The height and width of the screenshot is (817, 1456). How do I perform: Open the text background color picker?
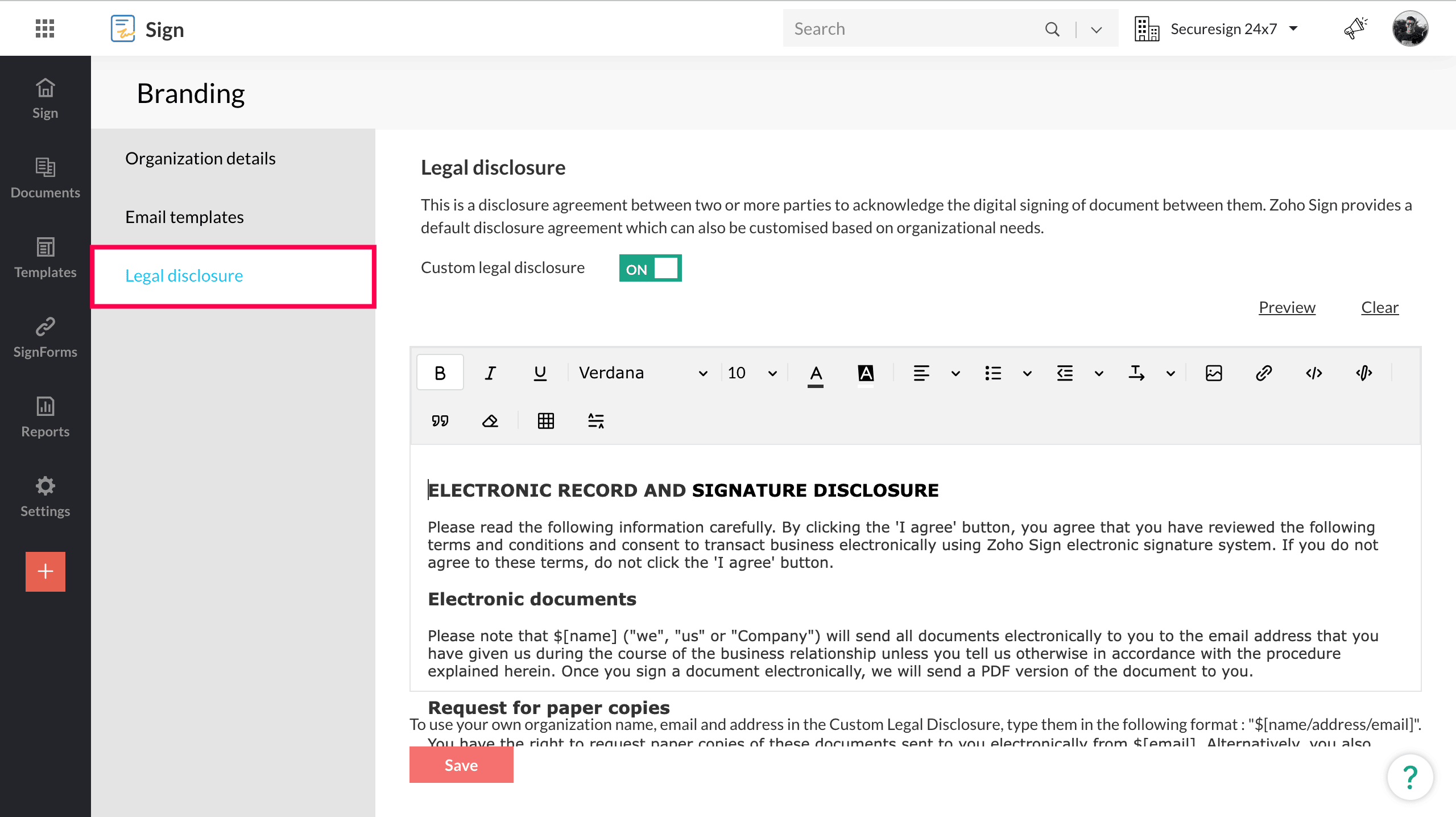coord(865,373)
